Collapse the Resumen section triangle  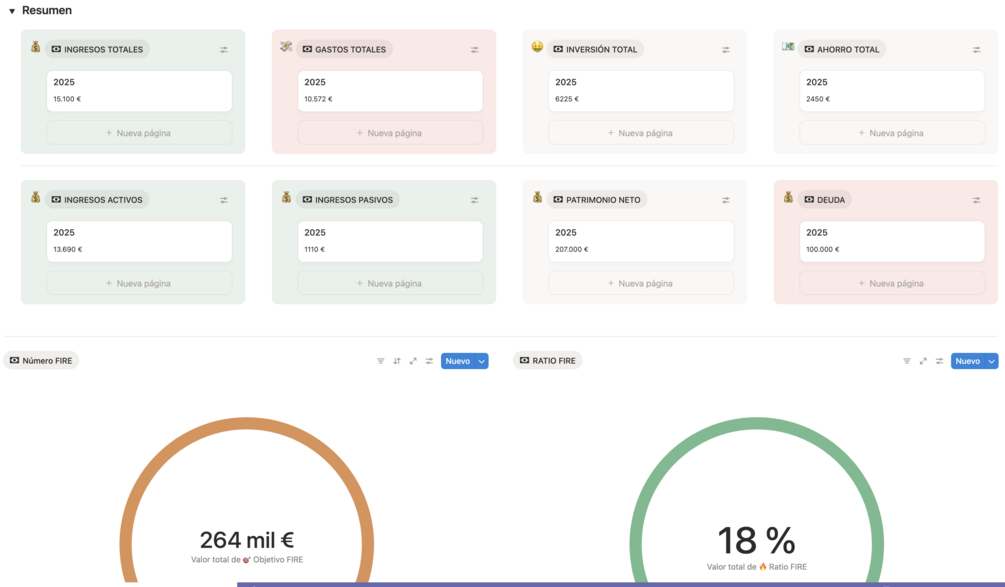point(12,11)
